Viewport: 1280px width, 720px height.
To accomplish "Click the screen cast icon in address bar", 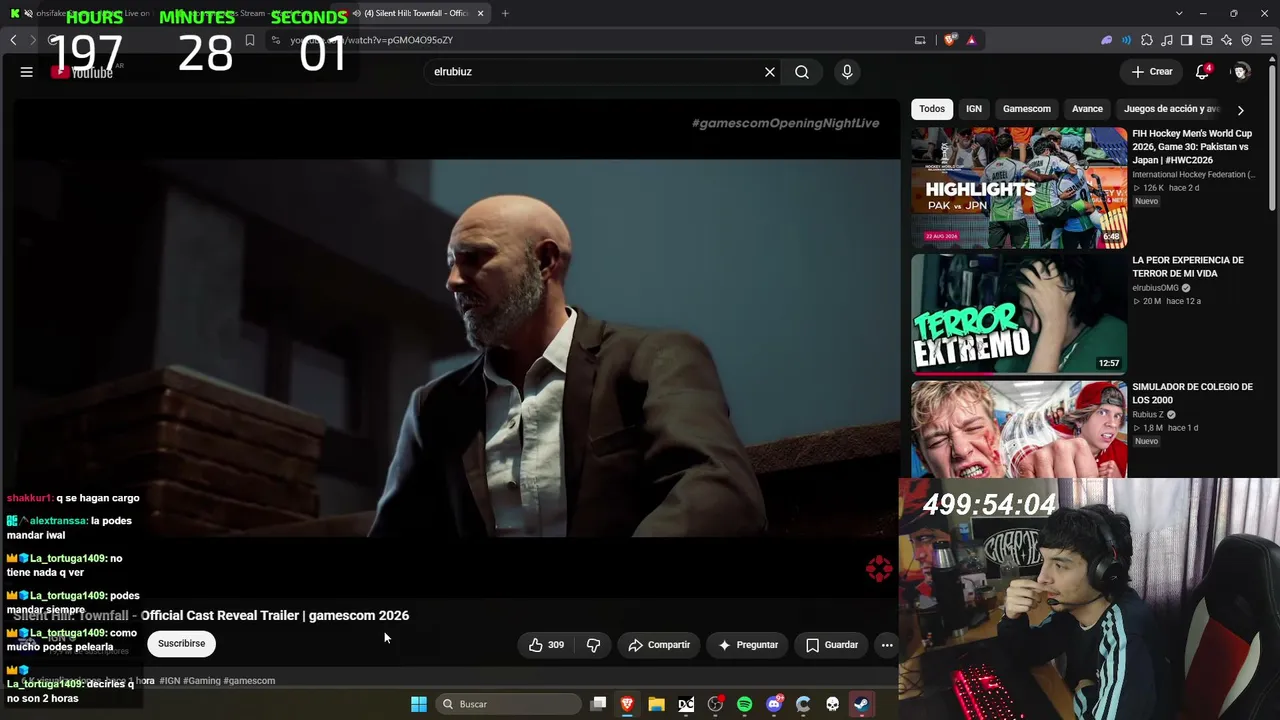I will [920, 40].
